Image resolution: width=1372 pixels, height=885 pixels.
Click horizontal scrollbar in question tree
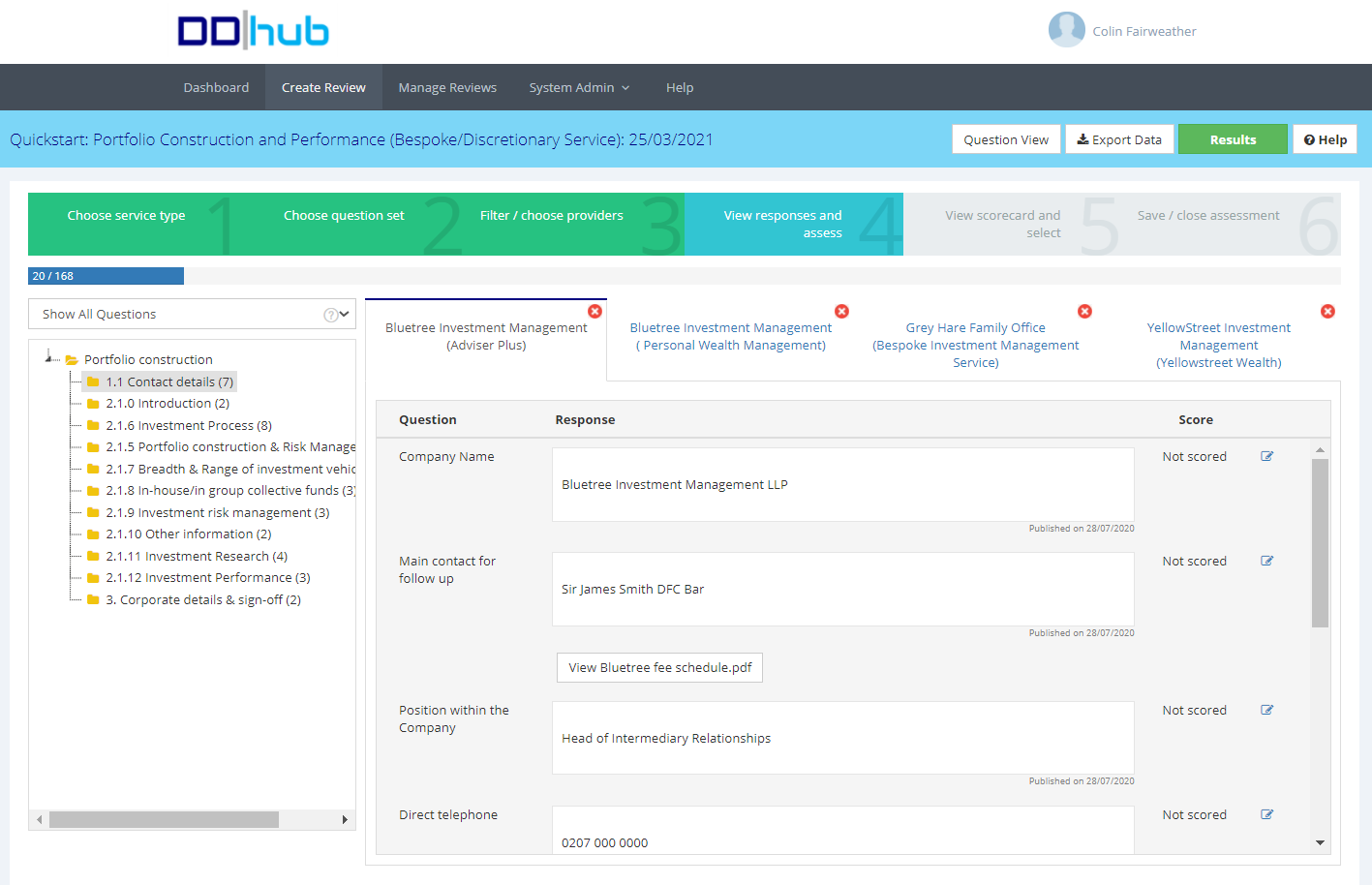pos(164,819)
